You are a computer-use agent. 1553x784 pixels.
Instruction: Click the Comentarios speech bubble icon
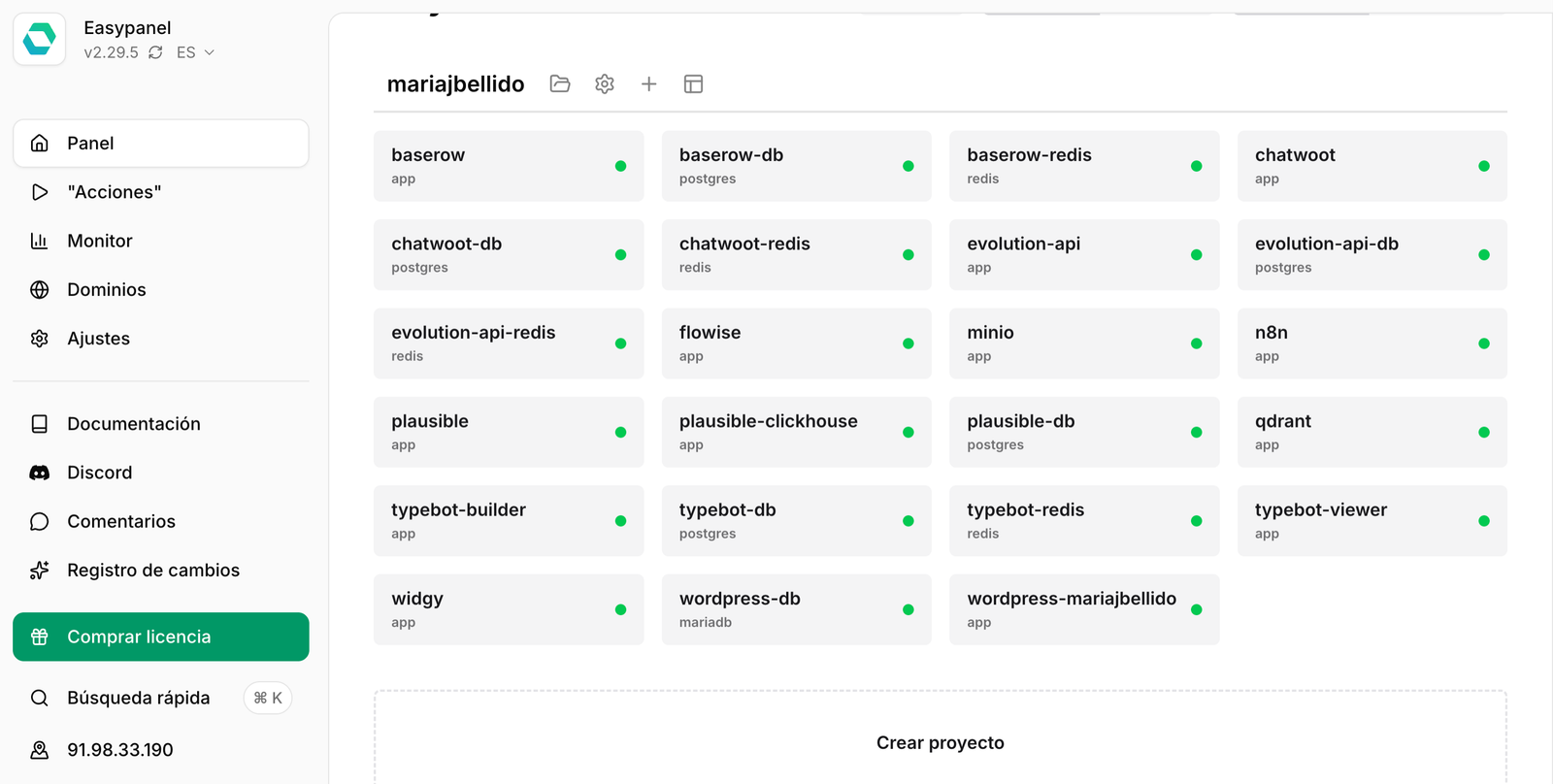pos(40,521)
